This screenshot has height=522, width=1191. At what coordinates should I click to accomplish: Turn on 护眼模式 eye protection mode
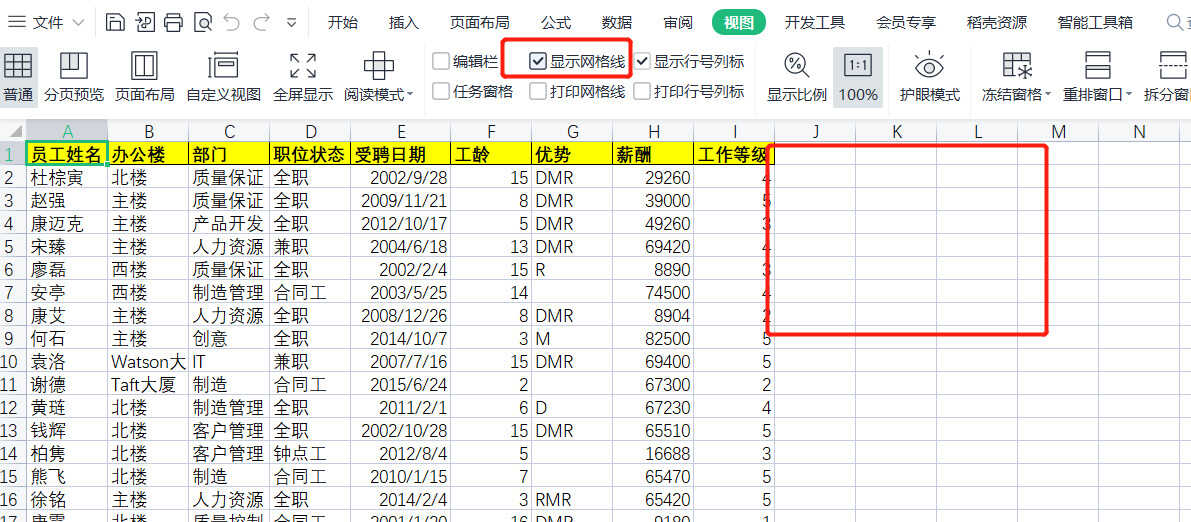tap(929, 78)
